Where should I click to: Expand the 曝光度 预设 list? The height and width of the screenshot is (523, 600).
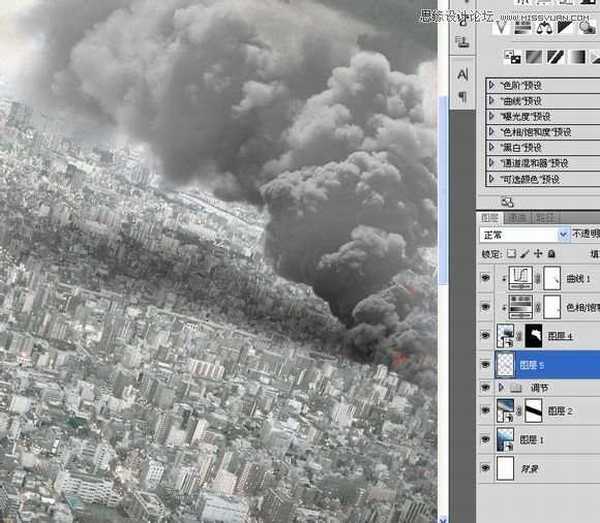pyautogui.click(x=492, y=116)
